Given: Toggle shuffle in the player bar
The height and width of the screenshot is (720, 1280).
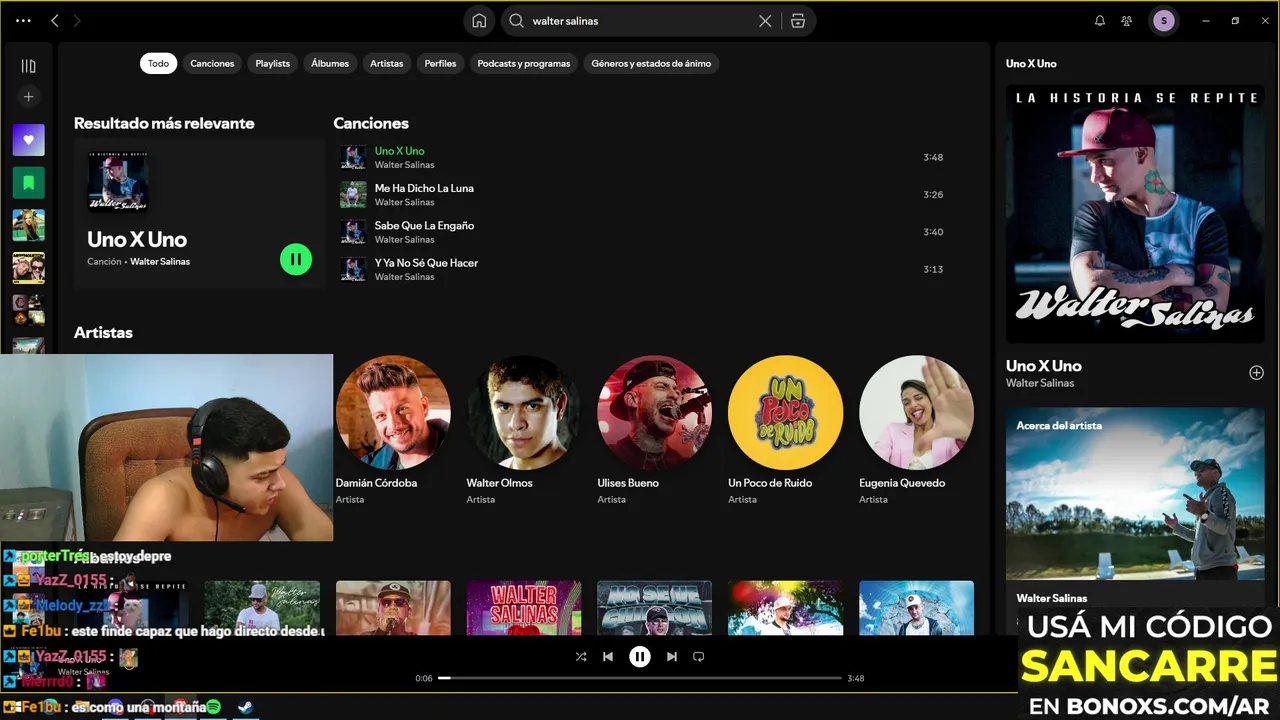Looking at the screenshot, I should point(581,657).
